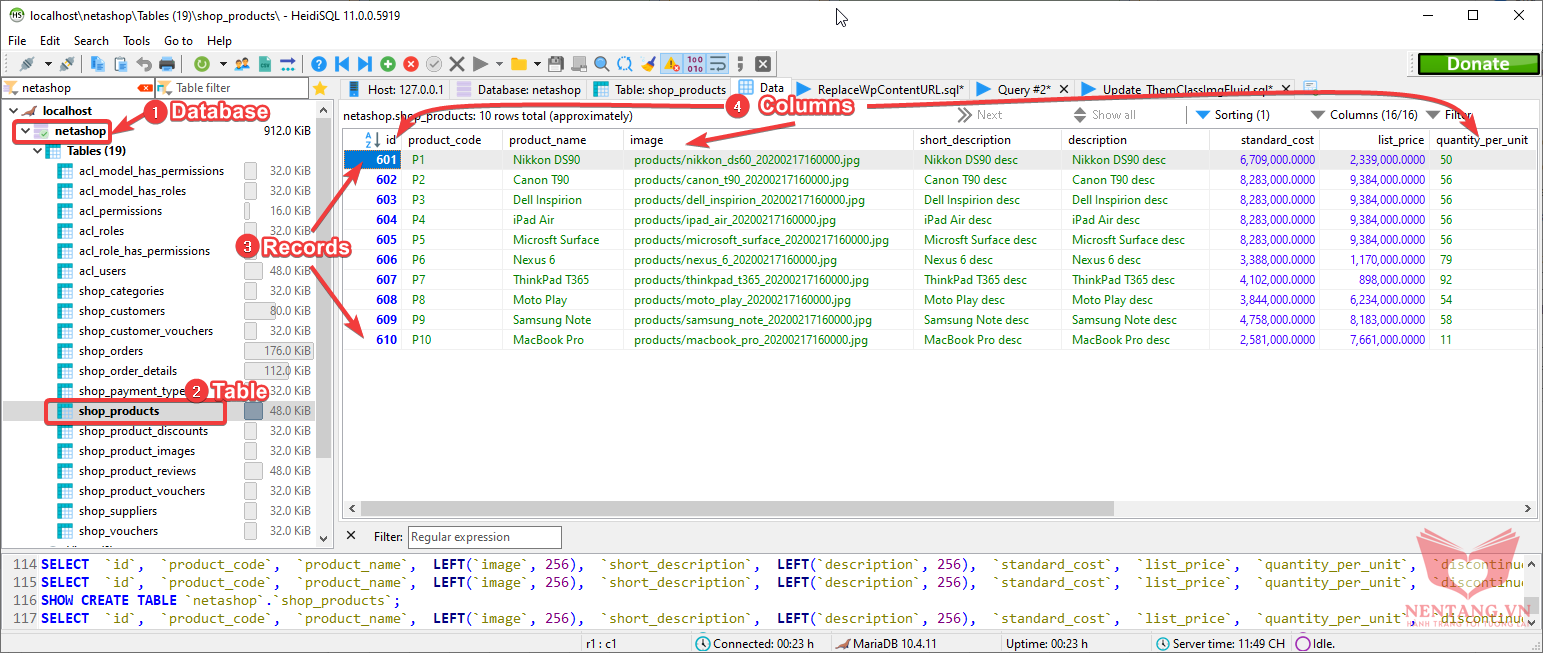Image resolution: width=1543 pixels, height=653 pixels.
Task: Click the green Donate button
Action: point(1477,64)
